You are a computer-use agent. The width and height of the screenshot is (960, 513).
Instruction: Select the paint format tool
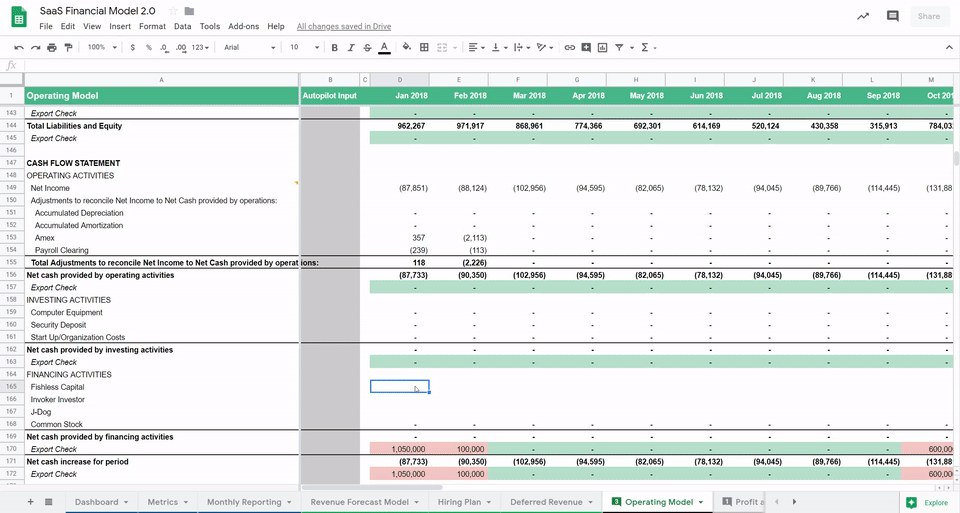[67, 47]
